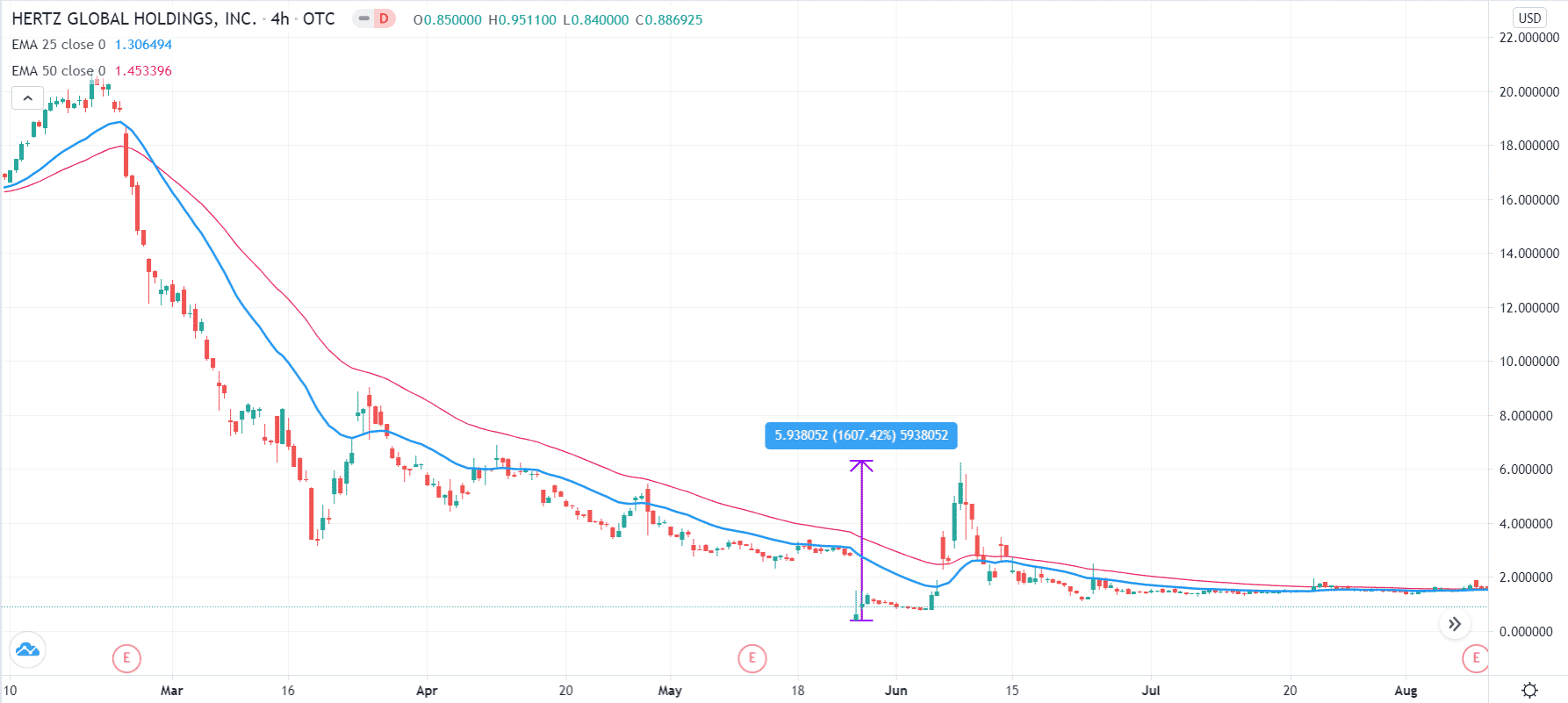Click the close value C0.886925
Viewport: 1568px width, 703px height.
pos(669,19)
